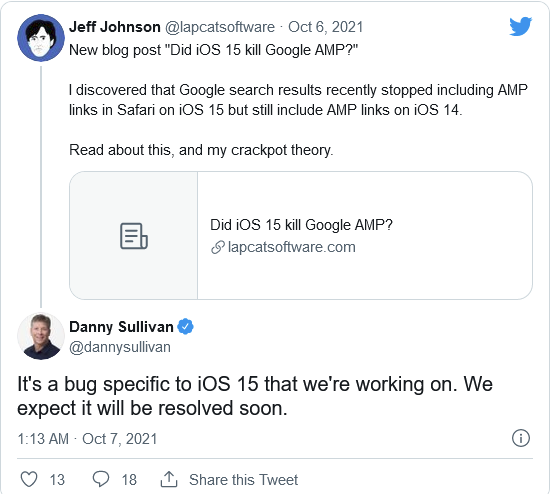
Task: Open Jeff Johnson's profile avatar
Action: [41, 38]
